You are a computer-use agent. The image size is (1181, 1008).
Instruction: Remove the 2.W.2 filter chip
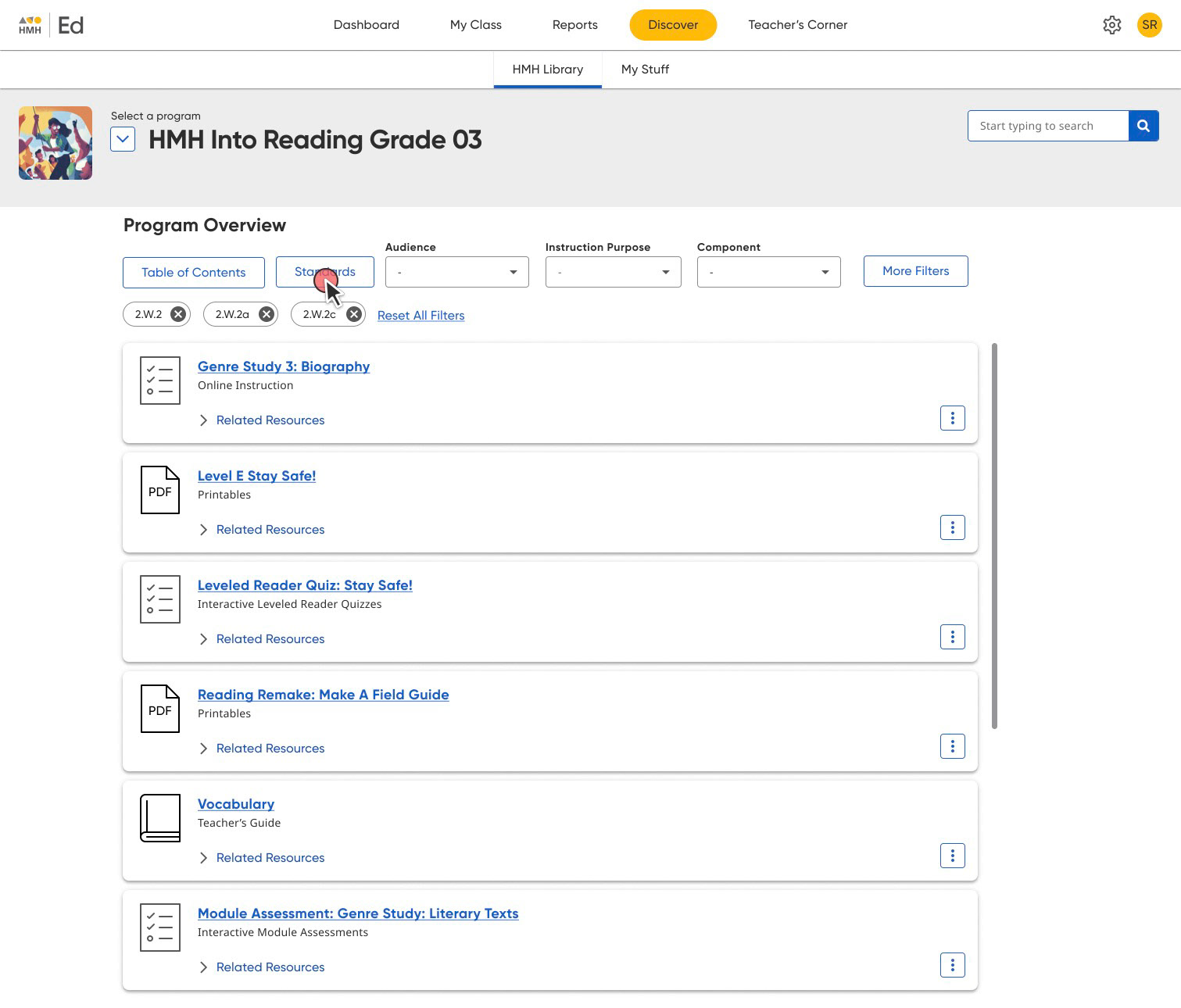[178, 314]
